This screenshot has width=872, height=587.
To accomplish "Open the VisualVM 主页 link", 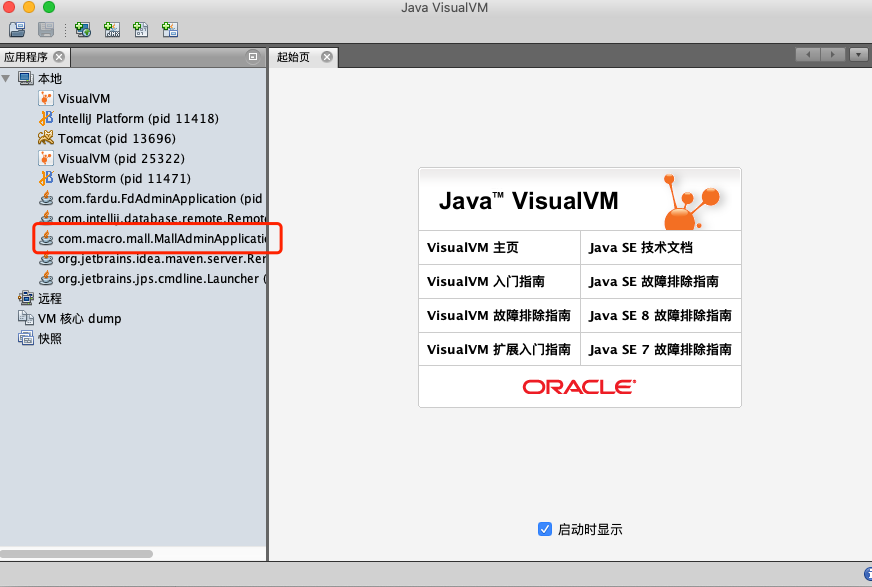I will (473, 247).
